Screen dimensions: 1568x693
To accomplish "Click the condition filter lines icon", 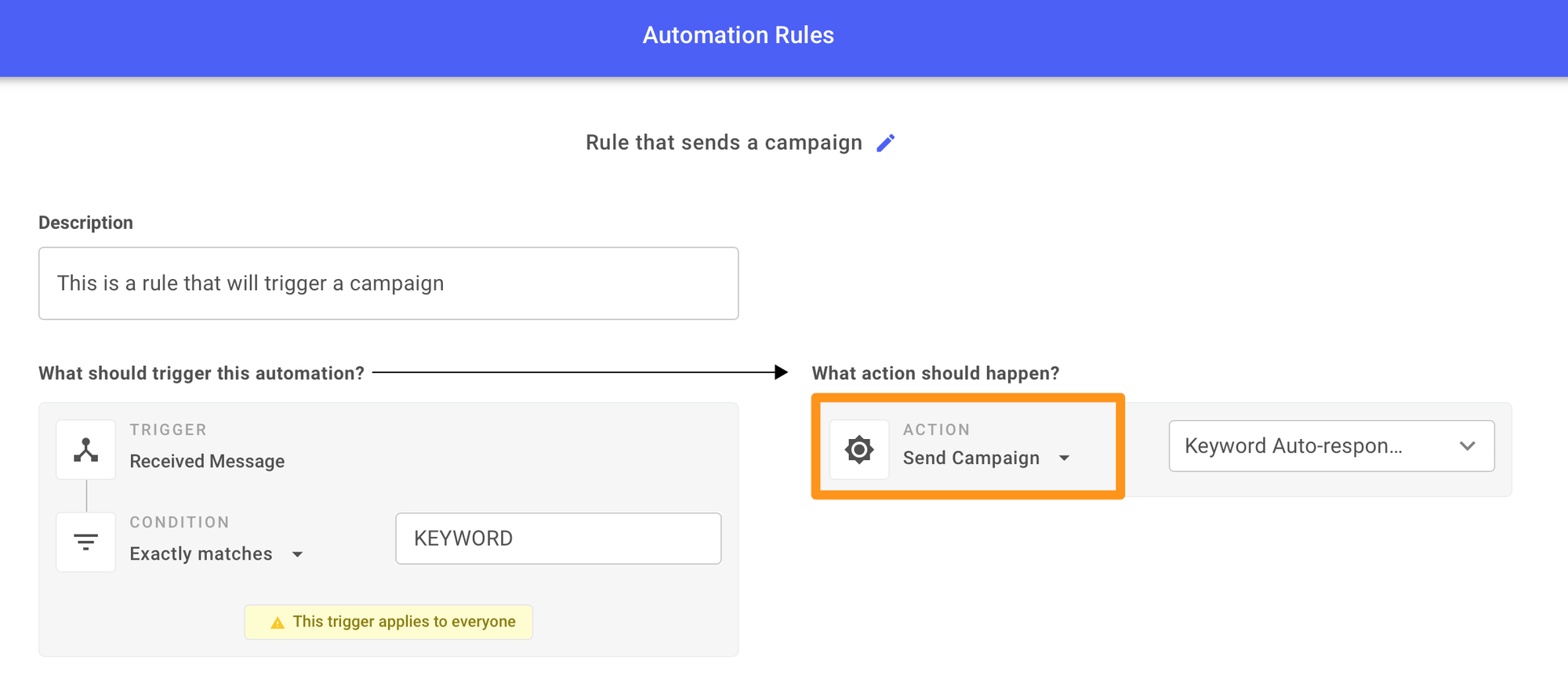I will pos(86,542).
